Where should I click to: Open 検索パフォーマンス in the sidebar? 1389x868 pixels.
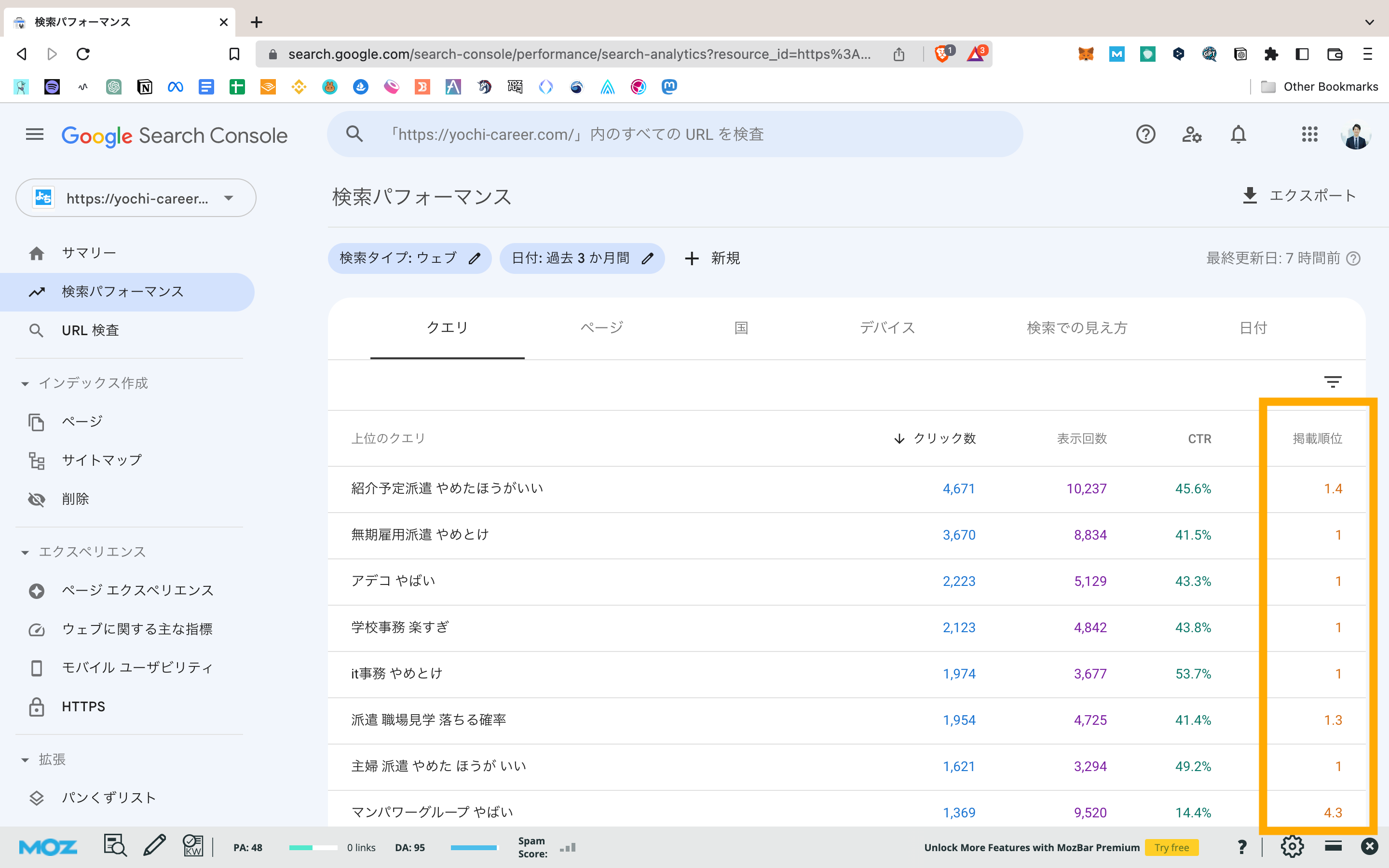[x=127, y=292]
